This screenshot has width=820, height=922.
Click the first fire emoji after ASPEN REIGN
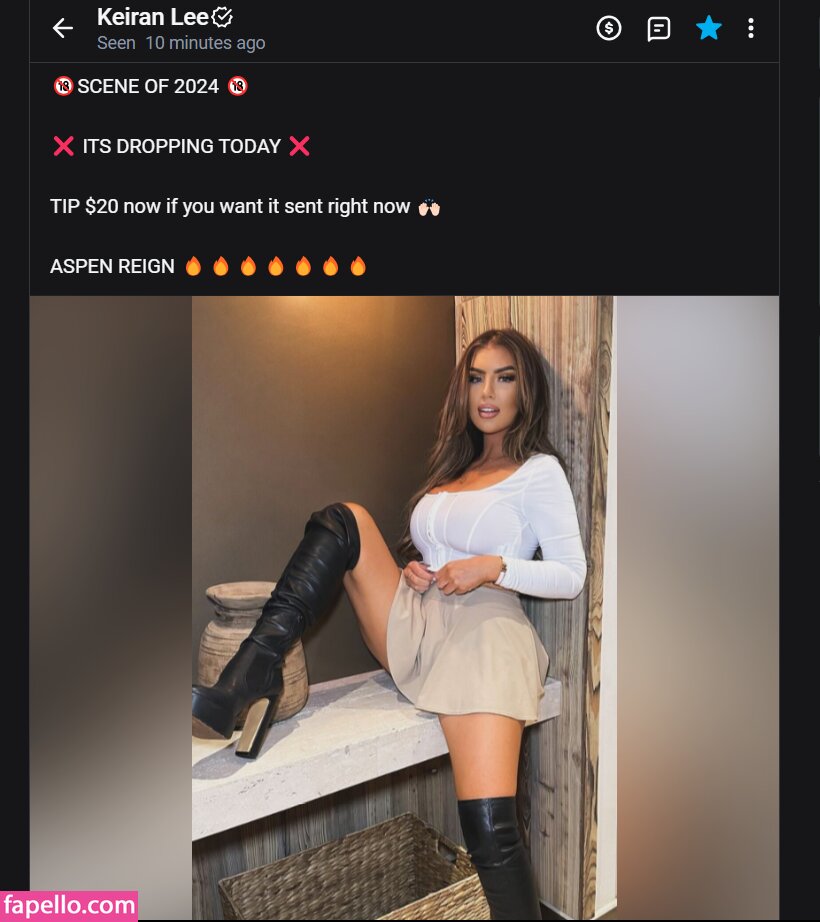click(x=193, y=266)
